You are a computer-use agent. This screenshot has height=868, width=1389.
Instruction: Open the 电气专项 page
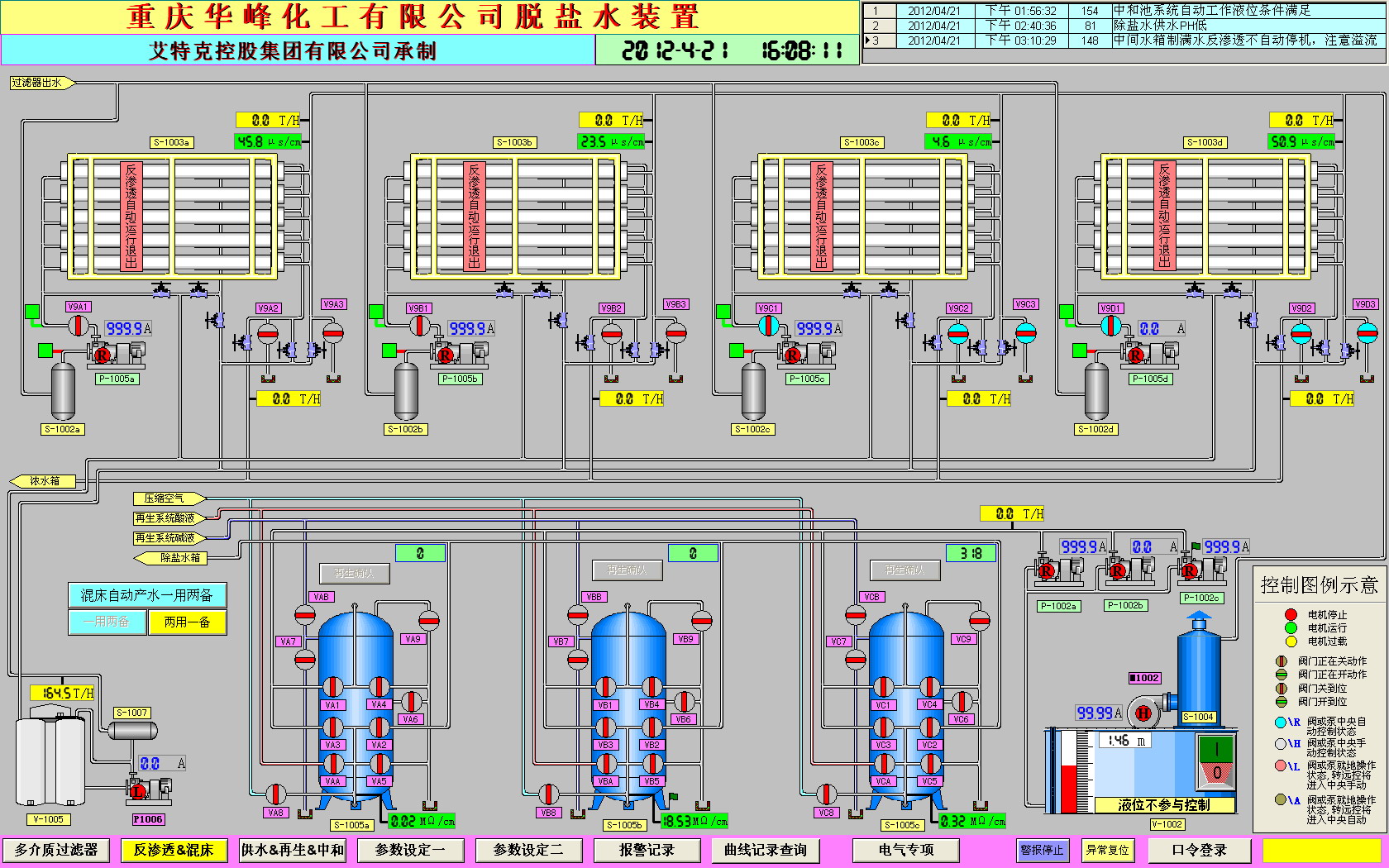pos(906,850)
